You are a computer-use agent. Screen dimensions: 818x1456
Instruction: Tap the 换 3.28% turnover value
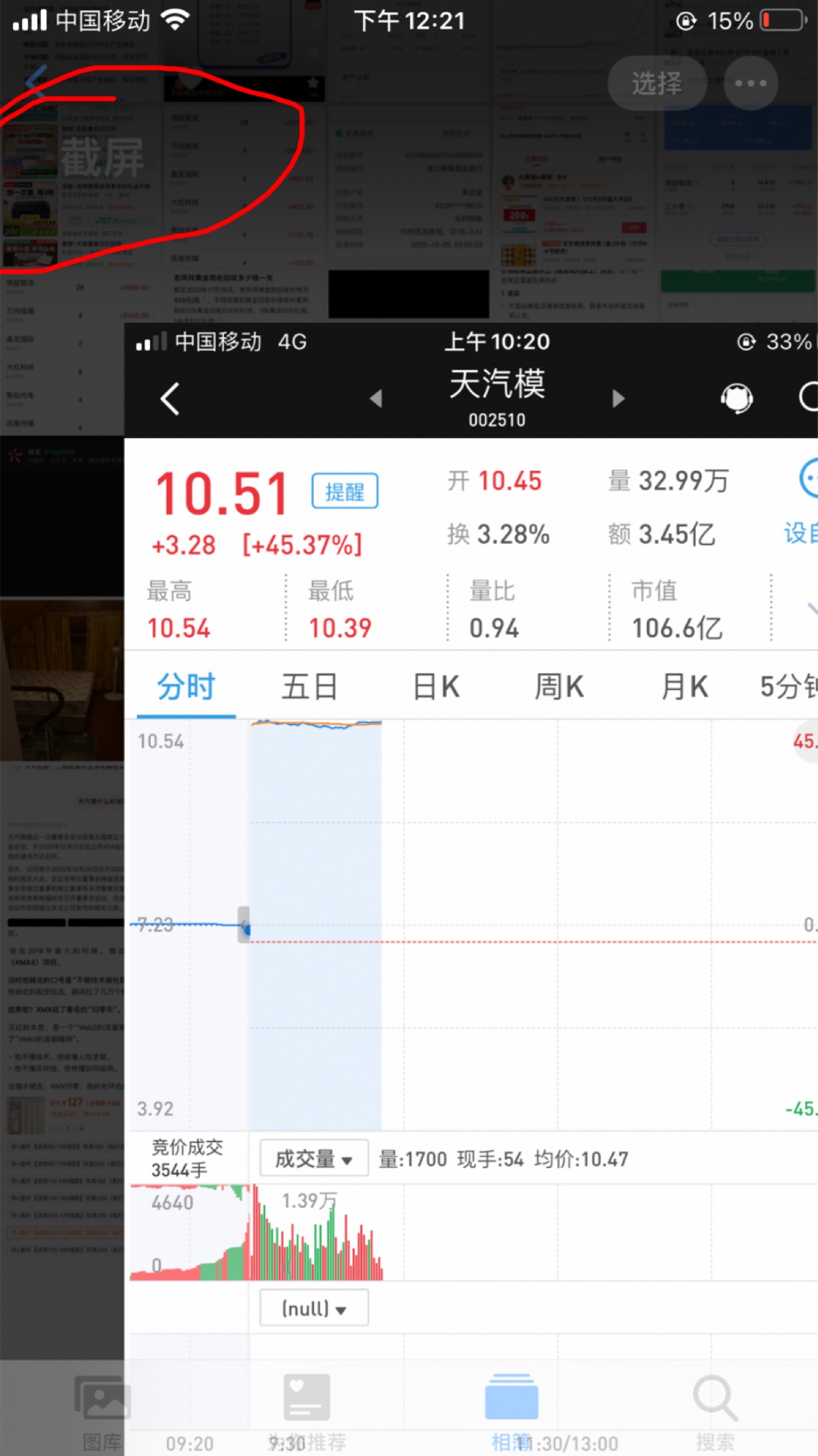pyautogui.click(x=499, y=534)
